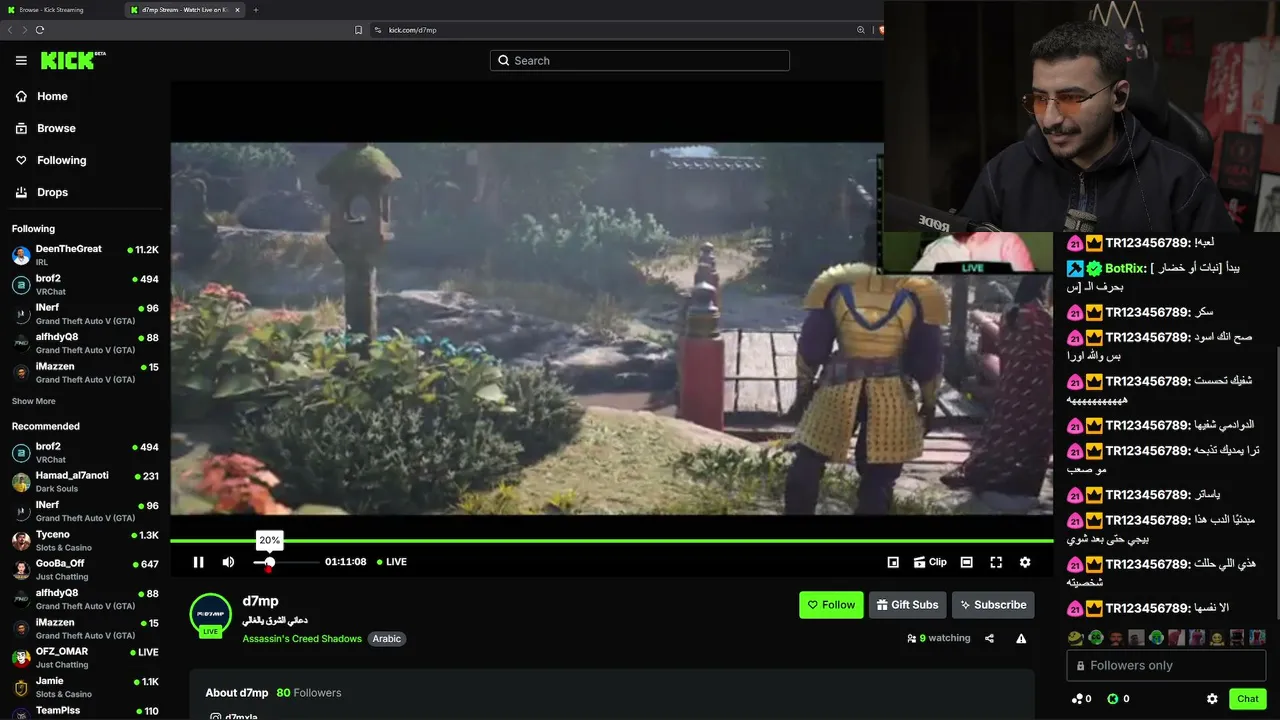
Task: Open Jamie recommended channel
Action: [x=85, y=687]
